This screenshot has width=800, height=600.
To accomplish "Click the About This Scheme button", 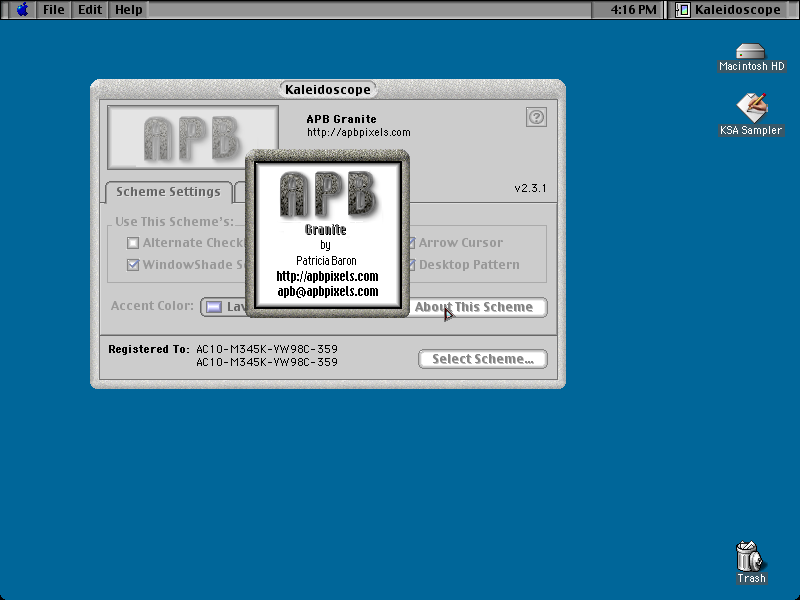I will click(x=478, y=307).
